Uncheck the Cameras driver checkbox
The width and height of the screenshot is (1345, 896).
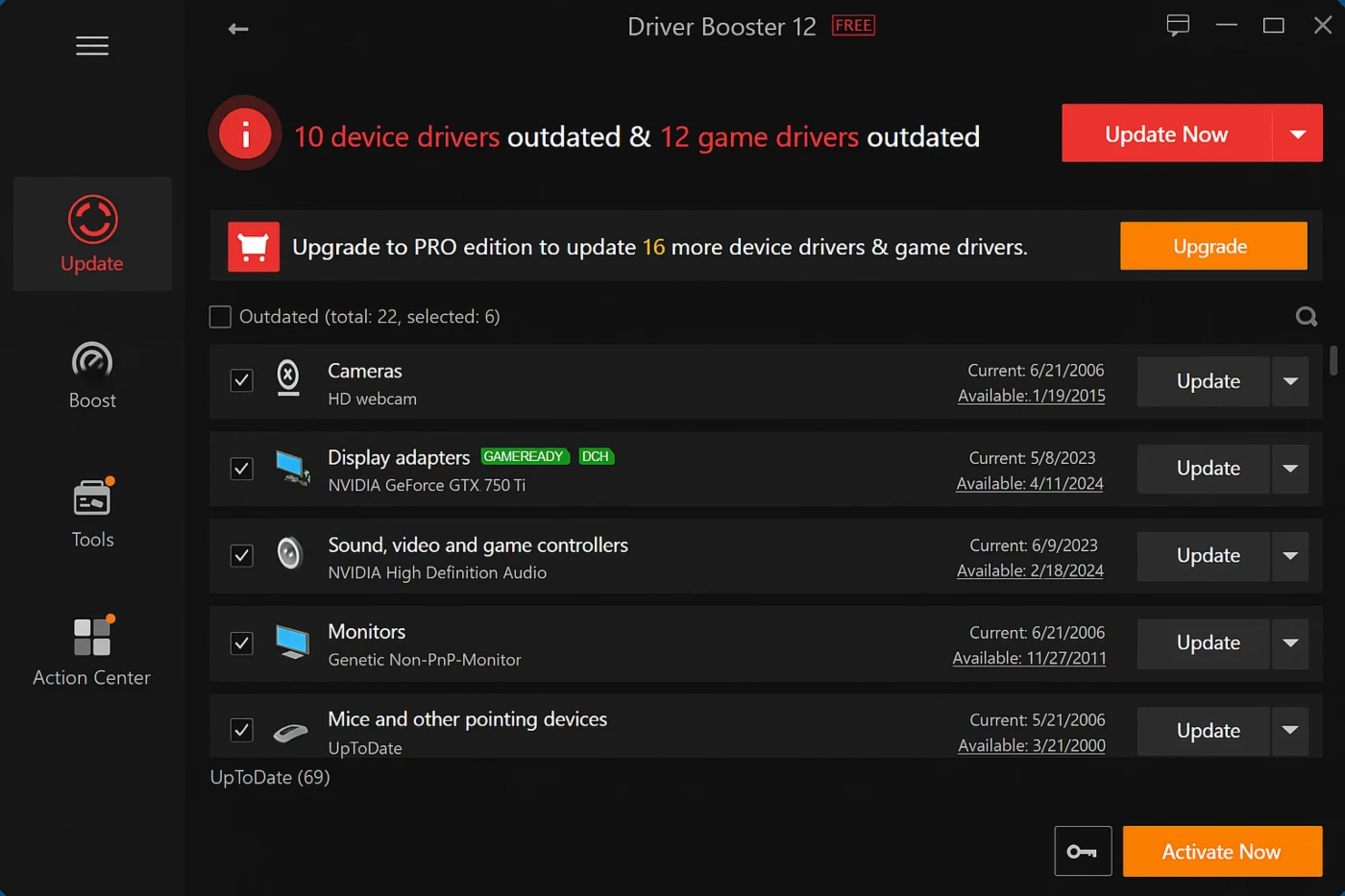pyautogui.click(x=242, y=381)
